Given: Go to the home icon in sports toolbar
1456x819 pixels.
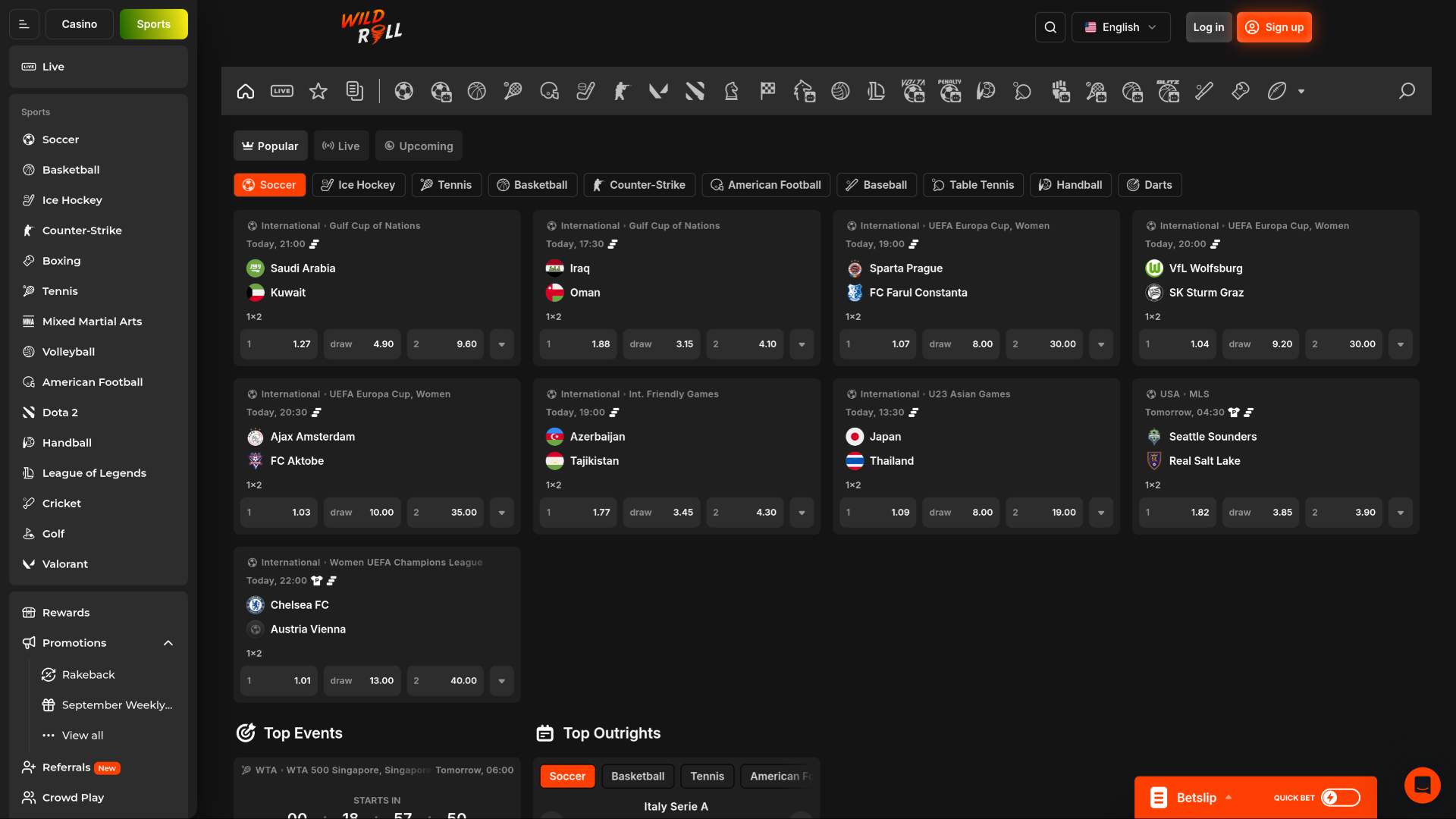Looking at the screenshot, I should [246, 91].
